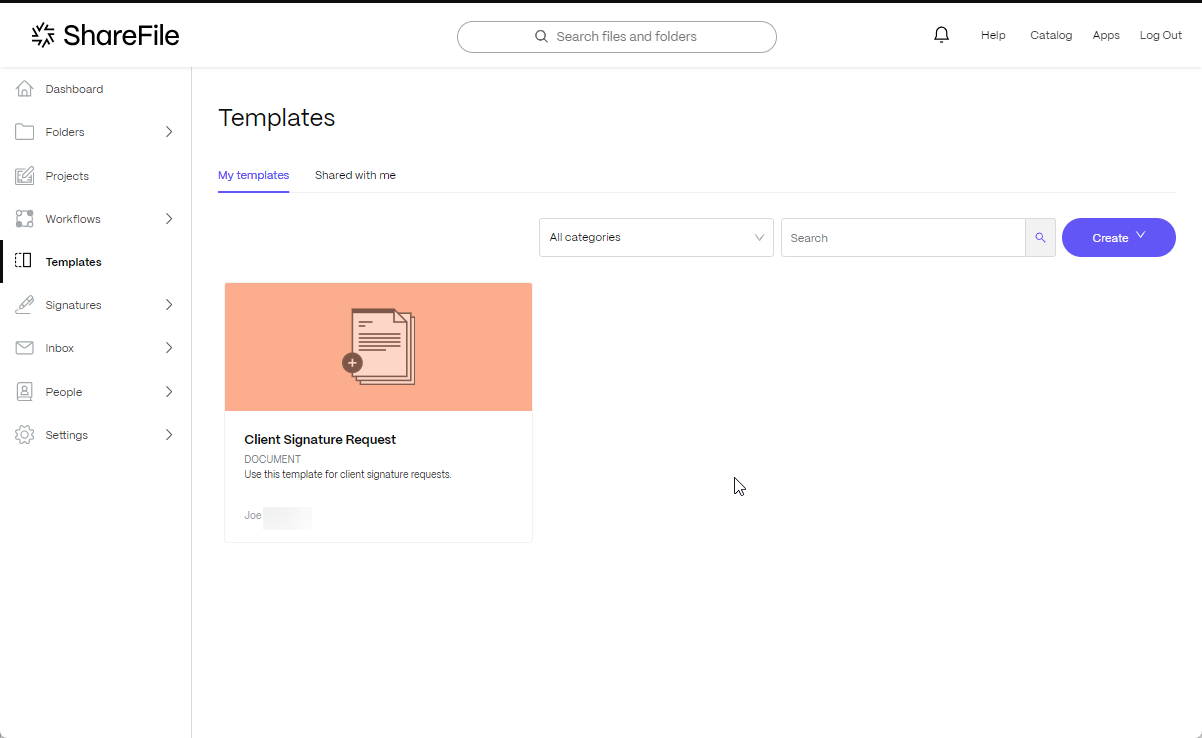Switch to the Shared with me tab

355,175
